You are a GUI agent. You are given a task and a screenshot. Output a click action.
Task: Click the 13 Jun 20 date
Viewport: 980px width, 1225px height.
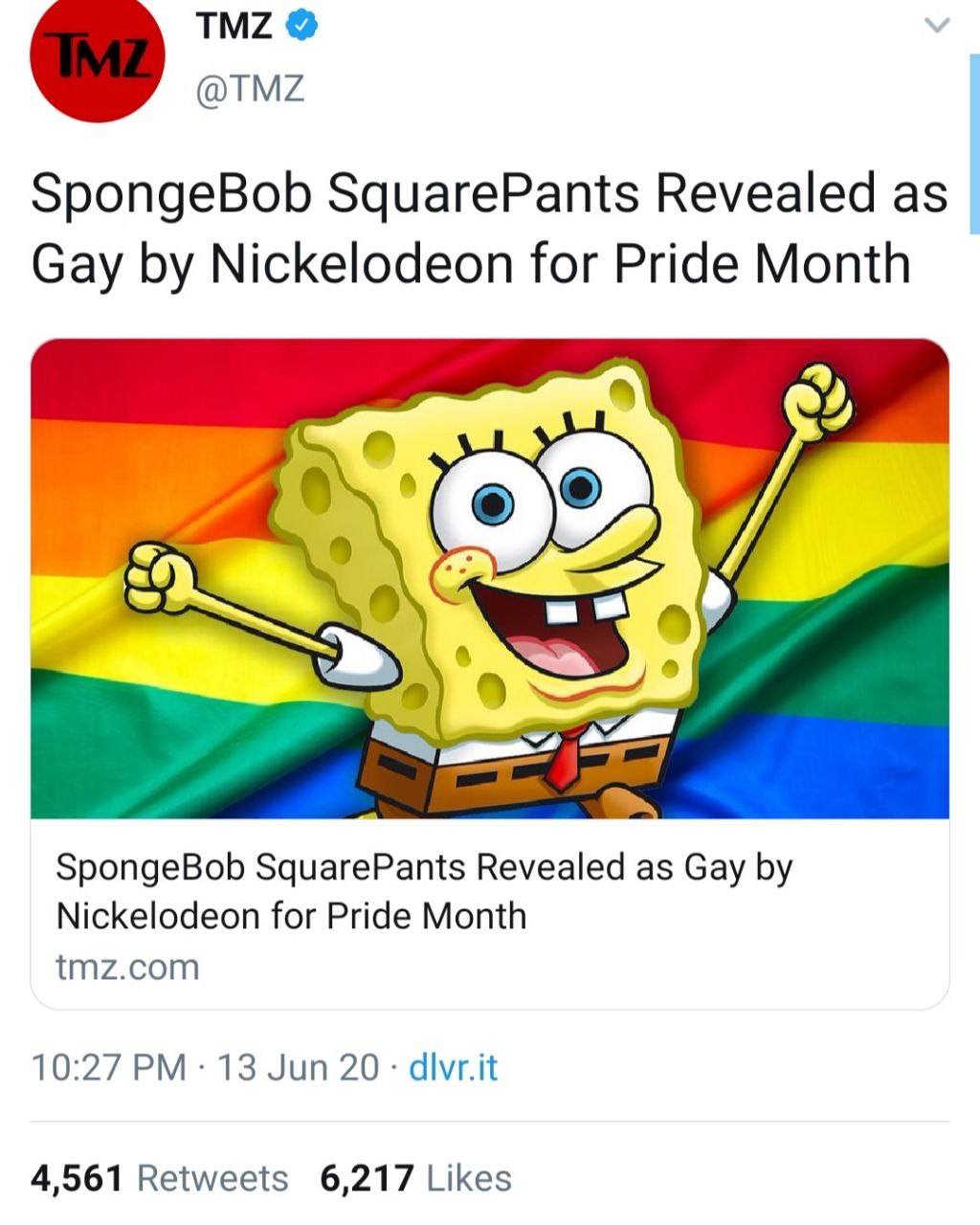299,1067
